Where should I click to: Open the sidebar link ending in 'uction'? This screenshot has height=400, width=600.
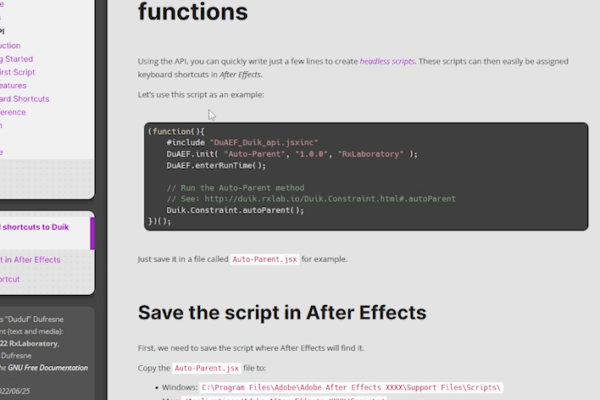[10, 46]
